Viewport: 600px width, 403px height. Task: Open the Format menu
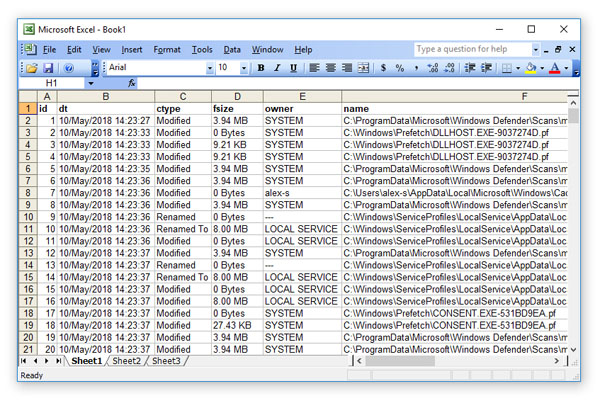[167, 50]
